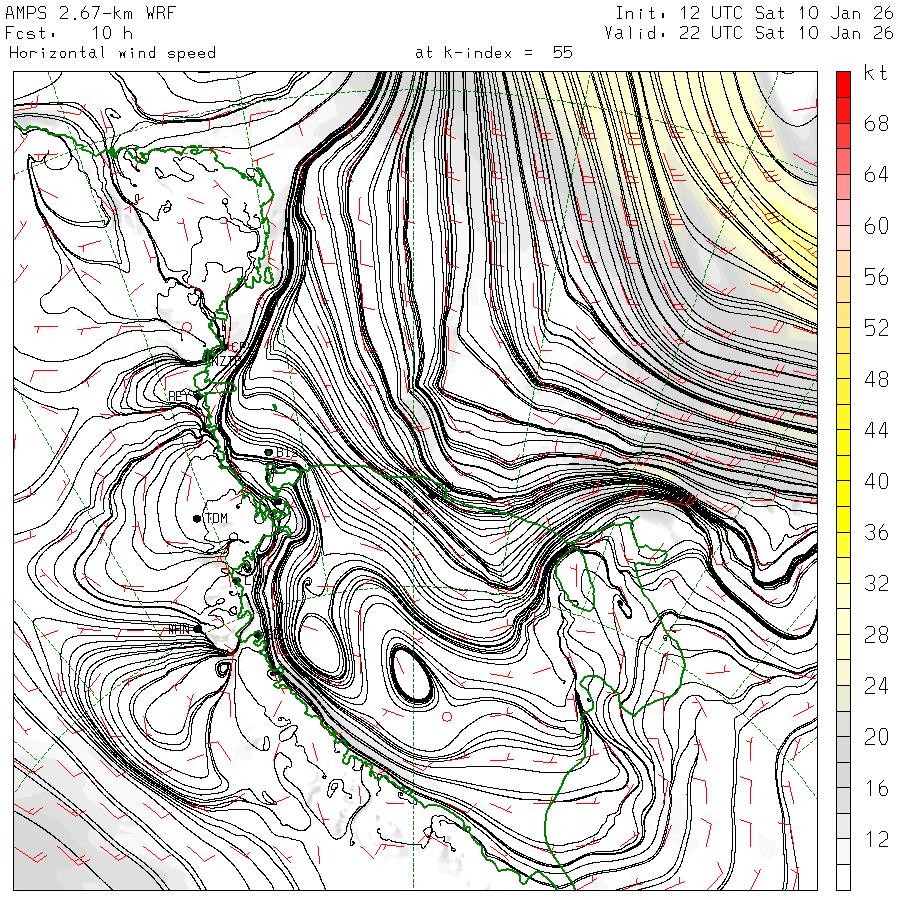
Task: Click the 28 value on the color scale
Action: 876,635
